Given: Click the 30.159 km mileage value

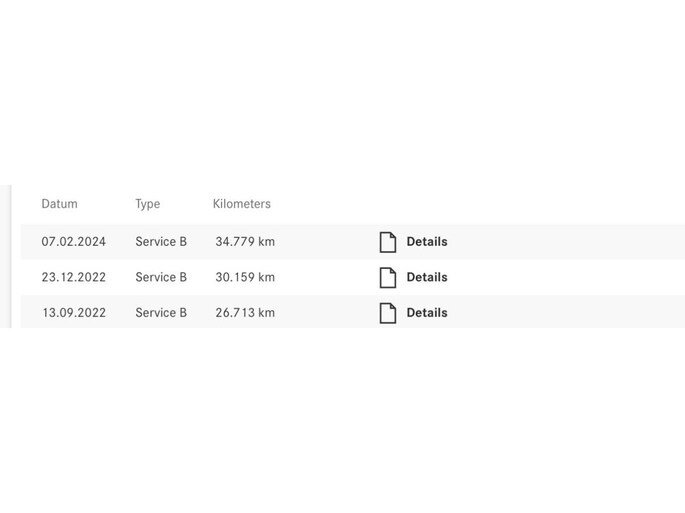Looking at the screenshot, I should click(245, 277).
